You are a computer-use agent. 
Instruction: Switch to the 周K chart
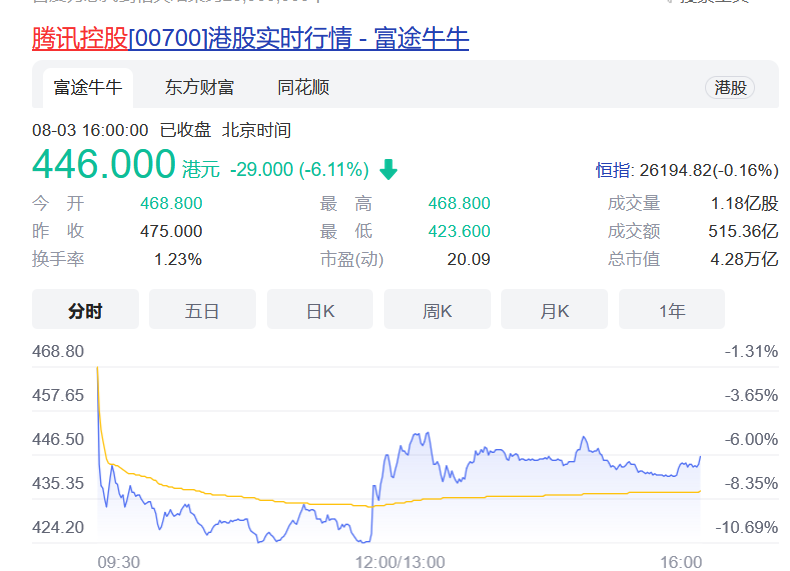tap(437, 310)
